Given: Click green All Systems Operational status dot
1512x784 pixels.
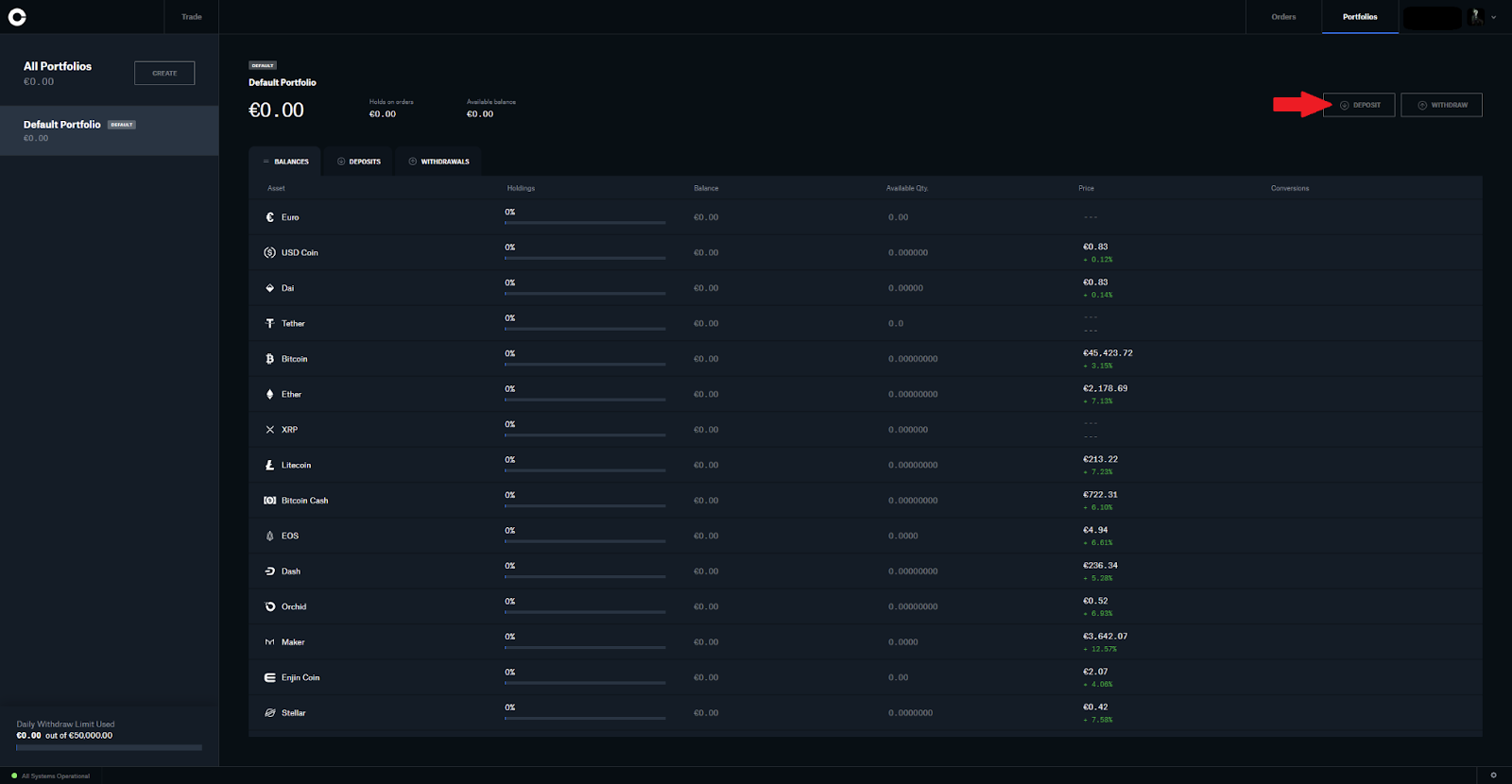Looking at the screenshot, I should point(14,775).
